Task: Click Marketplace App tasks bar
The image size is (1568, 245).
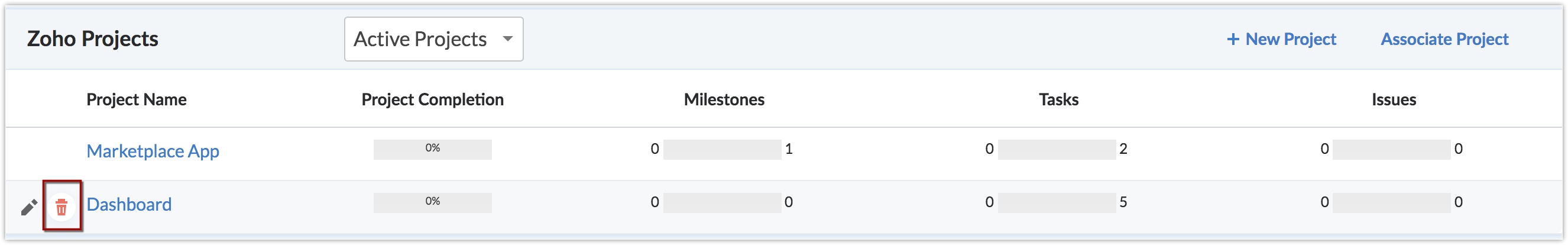Action: pyautogui.click(x=1057, y=149)
